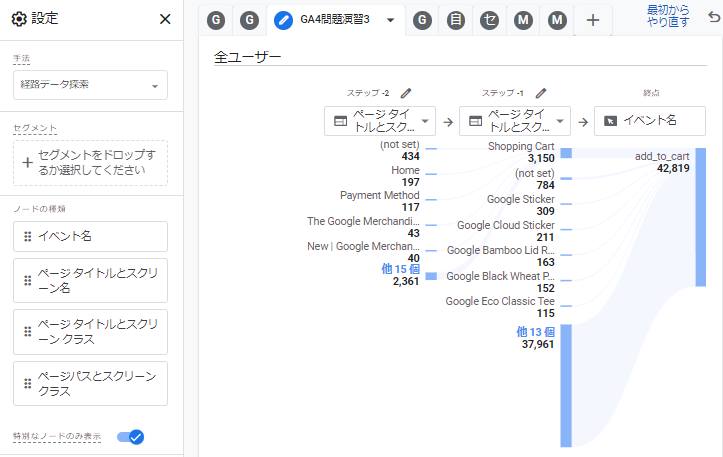Click the セグメント section label

coord(35,128)
